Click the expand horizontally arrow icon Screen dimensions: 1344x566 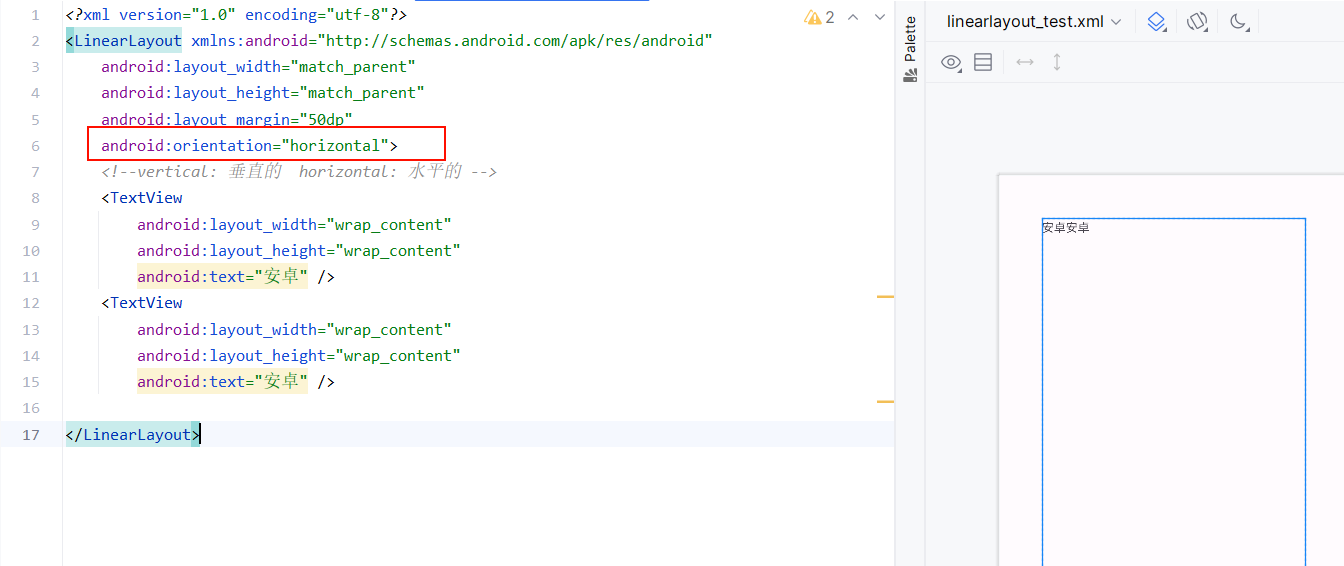(x=1025, y=62)
